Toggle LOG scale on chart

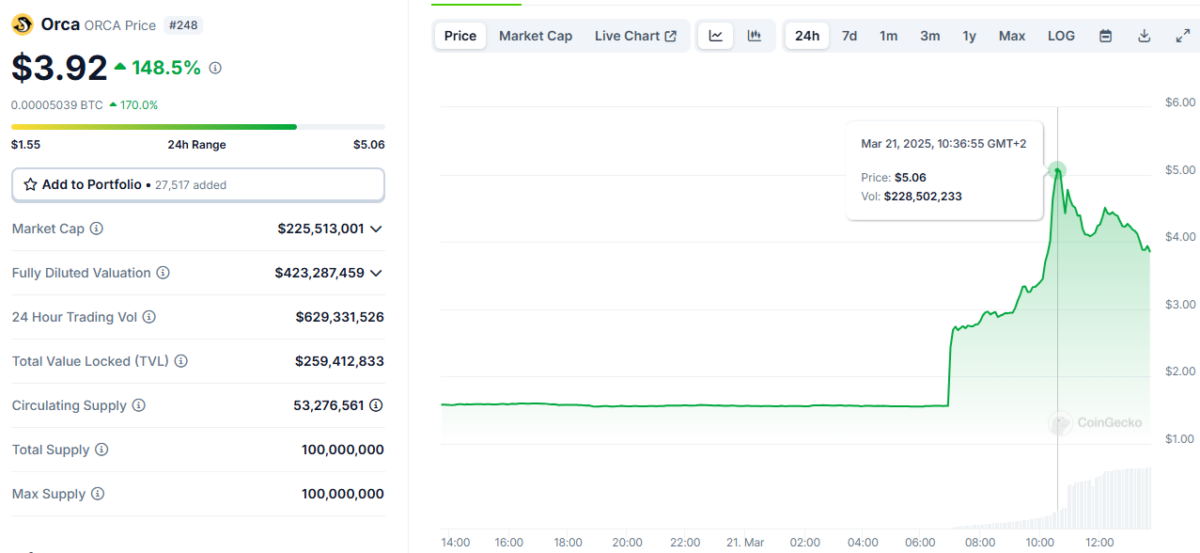point(1061,36)
